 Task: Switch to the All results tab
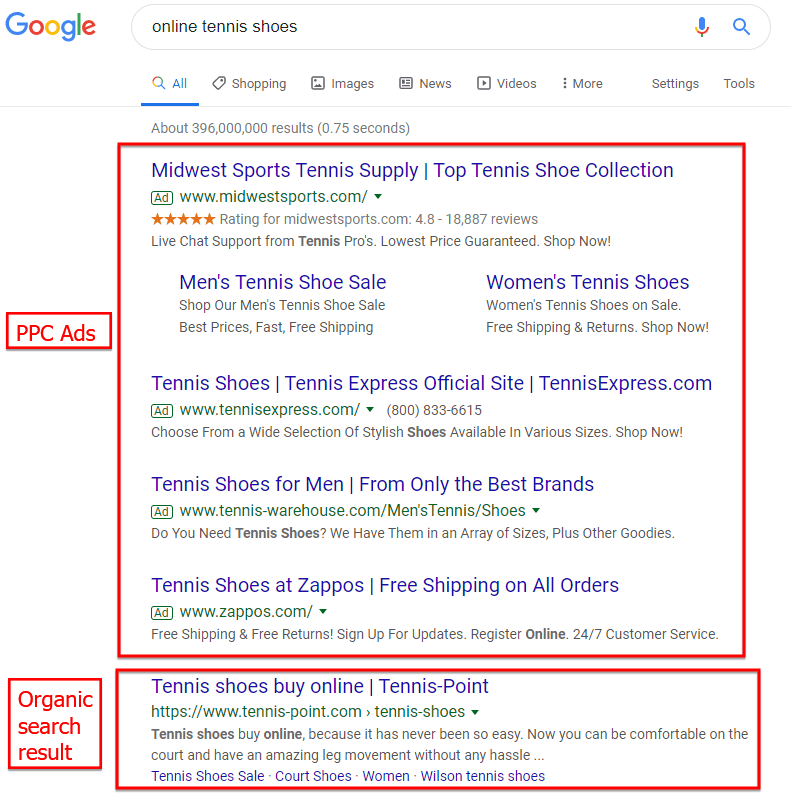point(170,83)
